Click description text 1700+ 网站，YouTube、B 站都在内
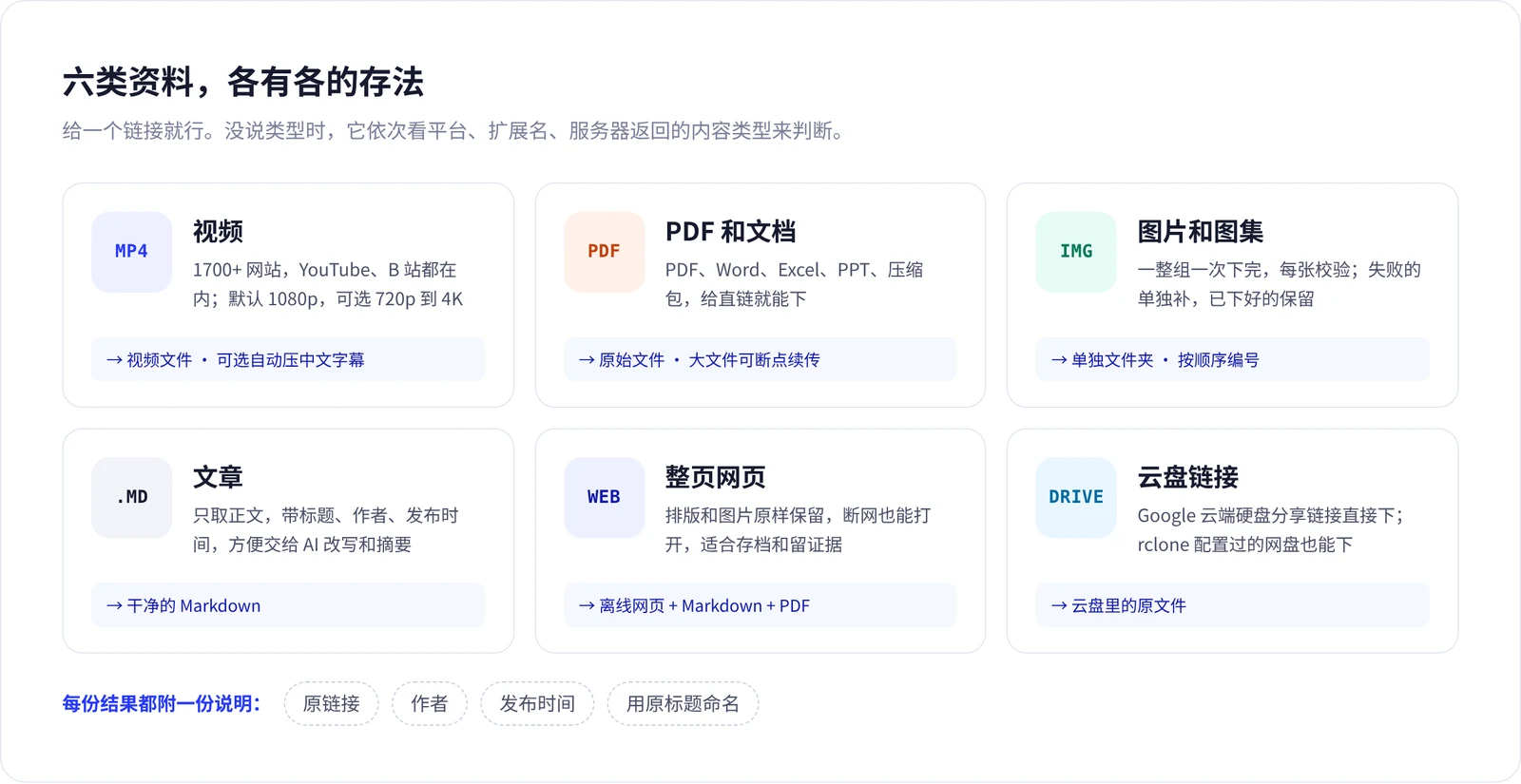This screenshot has width=1521, height=784. pos(328,284)
